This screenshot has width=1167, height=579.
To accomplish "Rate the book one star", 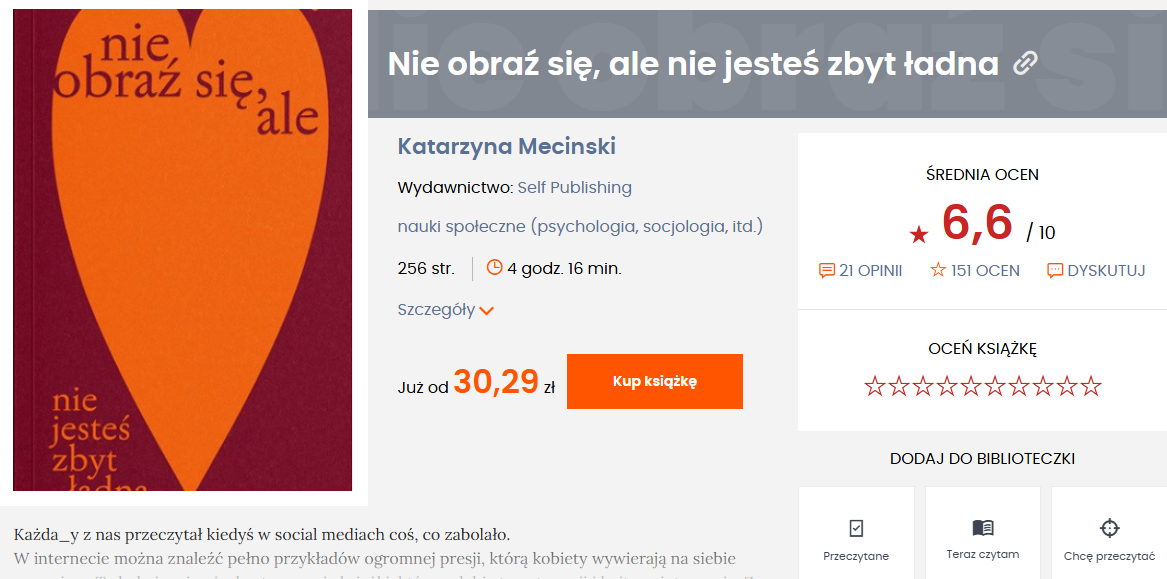I will click(875, 386).
